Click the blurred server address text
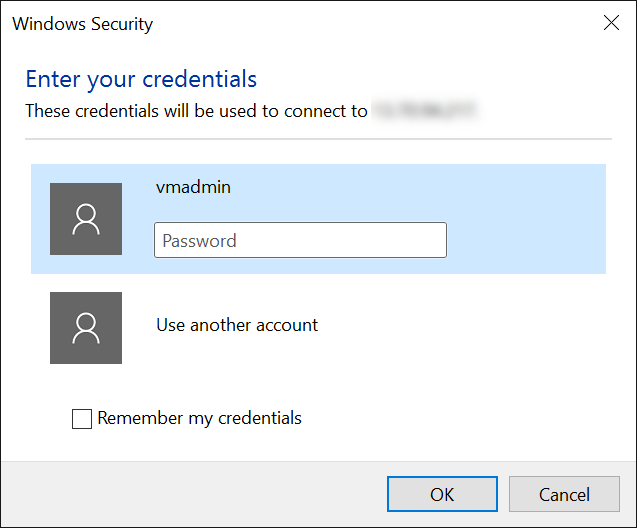637x528 pixels. (424, 111)
